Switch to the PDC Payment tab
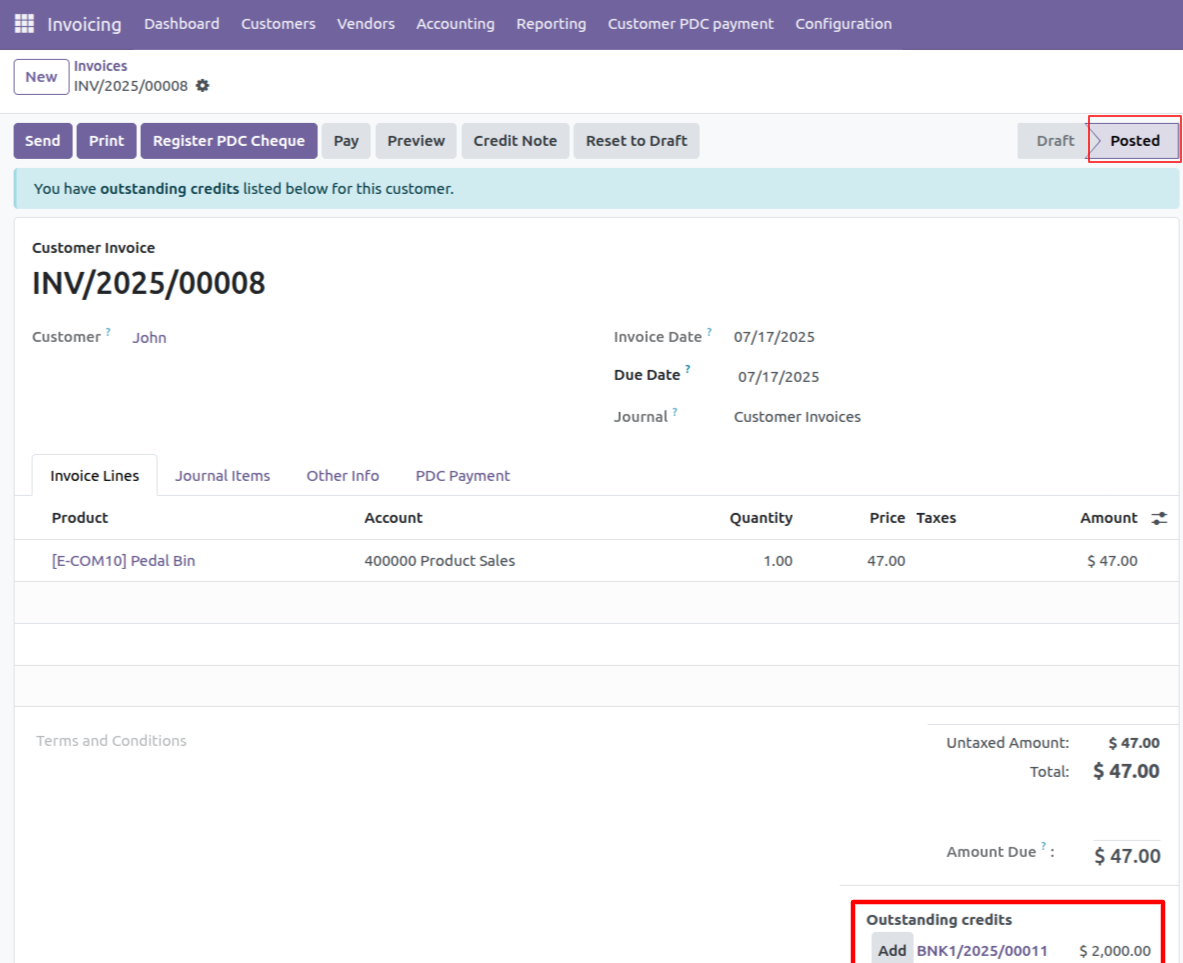 (x=462, y=476)
